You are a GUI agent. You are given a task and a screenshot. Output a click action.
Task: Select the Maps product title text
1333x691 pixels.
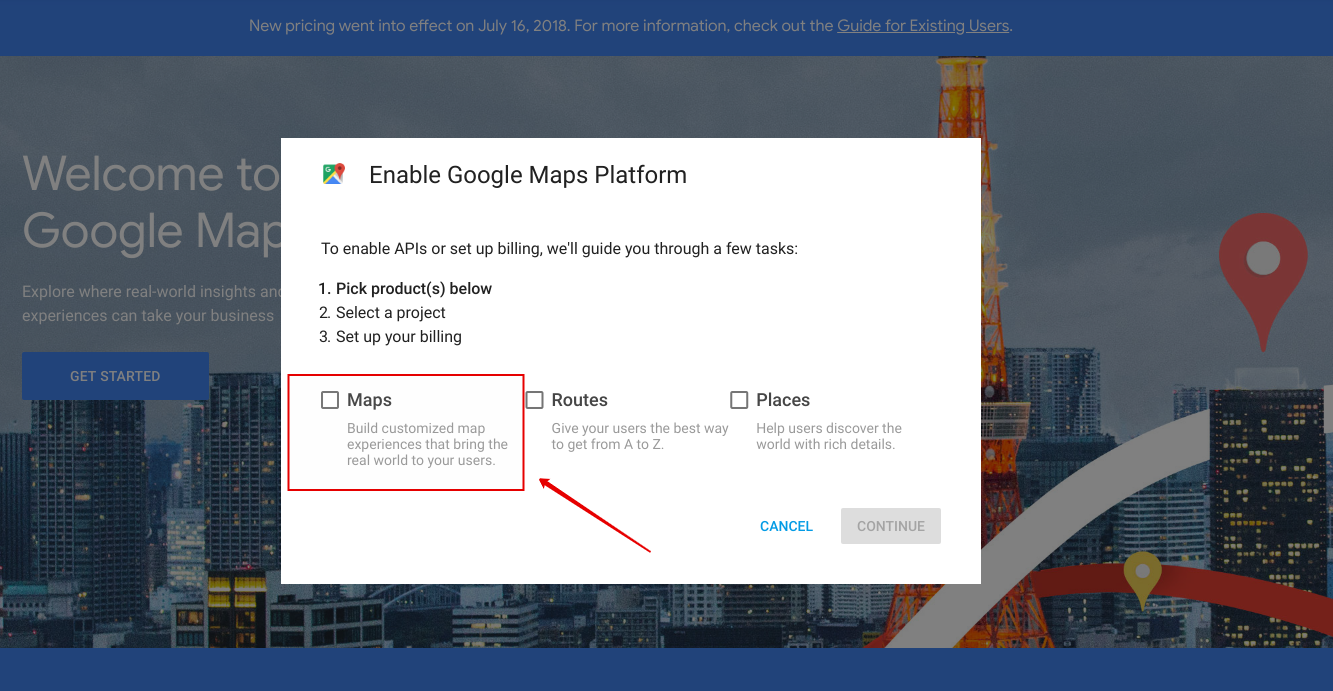coord(370,399)
